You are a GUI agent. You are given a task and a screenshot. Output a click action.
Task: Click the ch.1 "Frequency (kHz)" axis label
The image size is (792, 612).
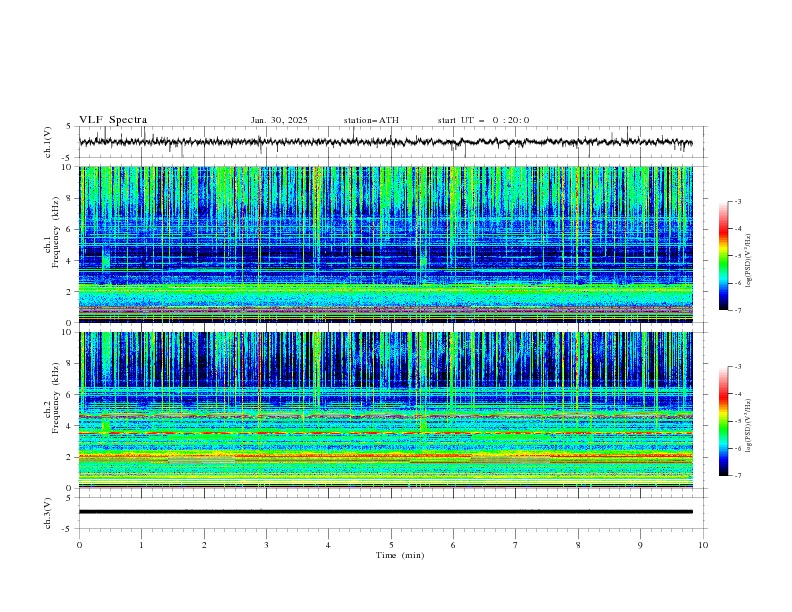(x=56, y=231)
